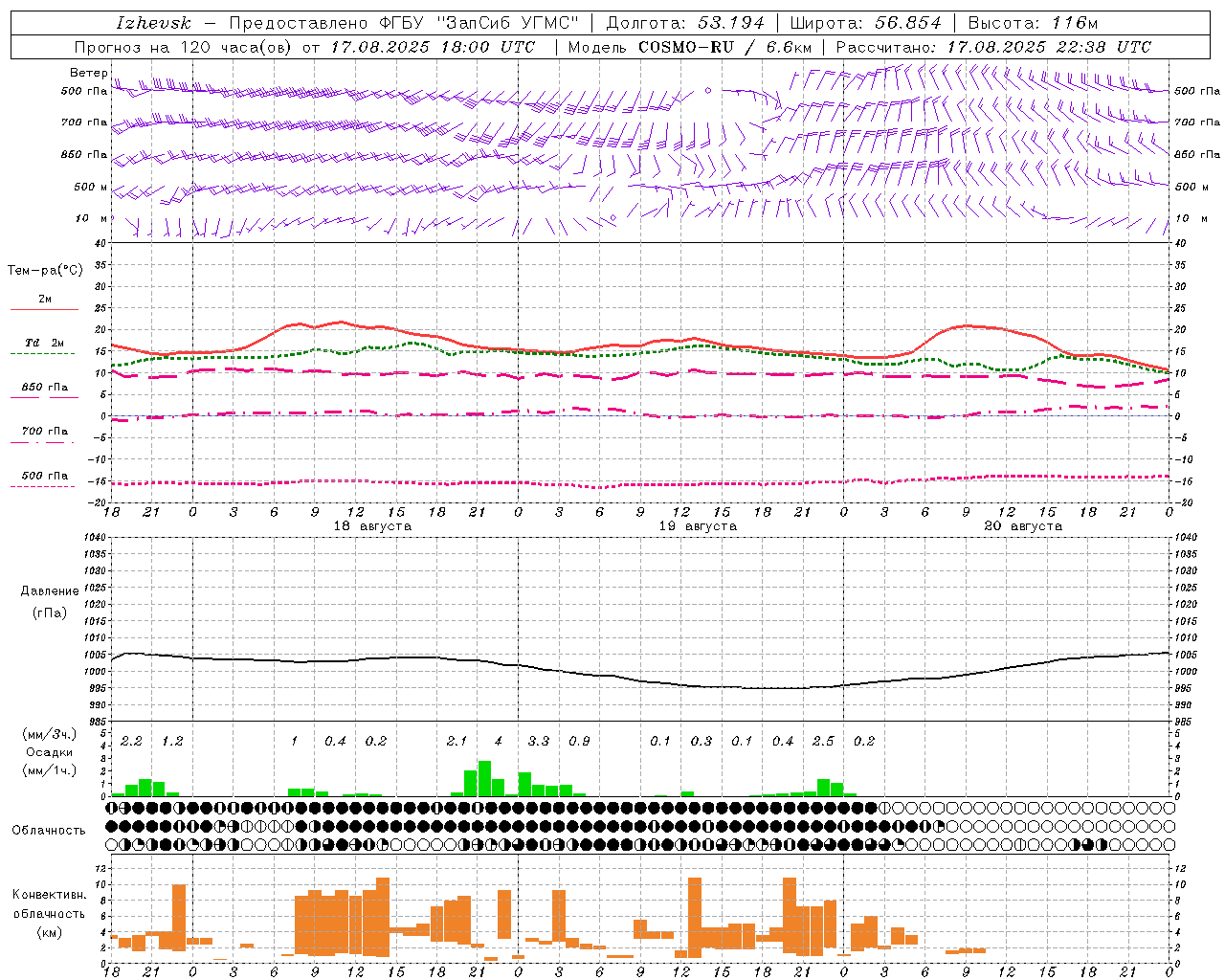Viewport: 1225px width, 980px height.
Task: Click the '(мм/1ч.)' precipitation unit label
Action: click(x=50, y=770)
